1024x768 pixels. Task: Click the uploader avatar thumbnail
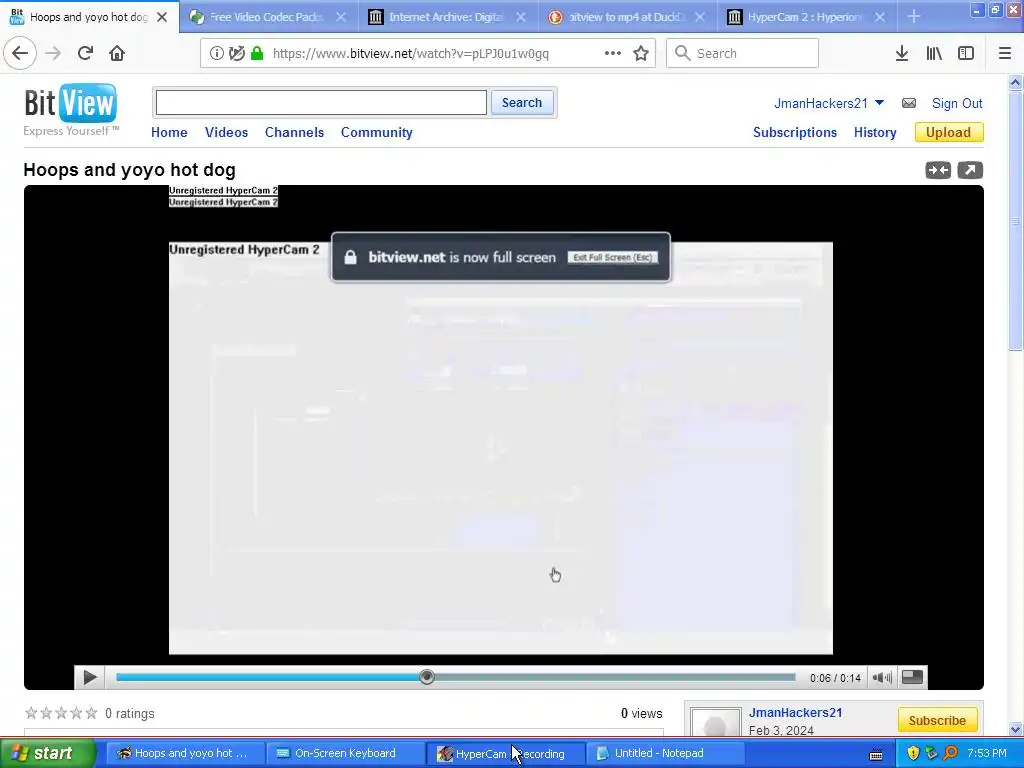(x=715, y=722)
